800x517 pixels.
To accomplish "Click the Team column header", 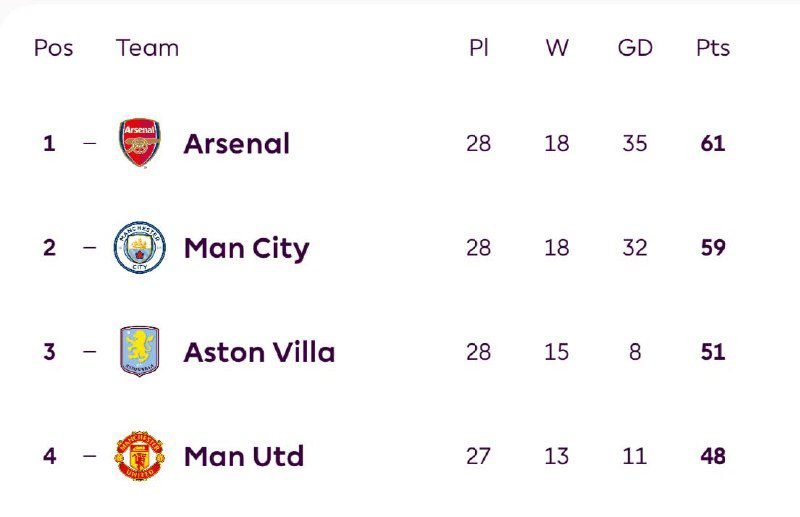I will 147,48.
